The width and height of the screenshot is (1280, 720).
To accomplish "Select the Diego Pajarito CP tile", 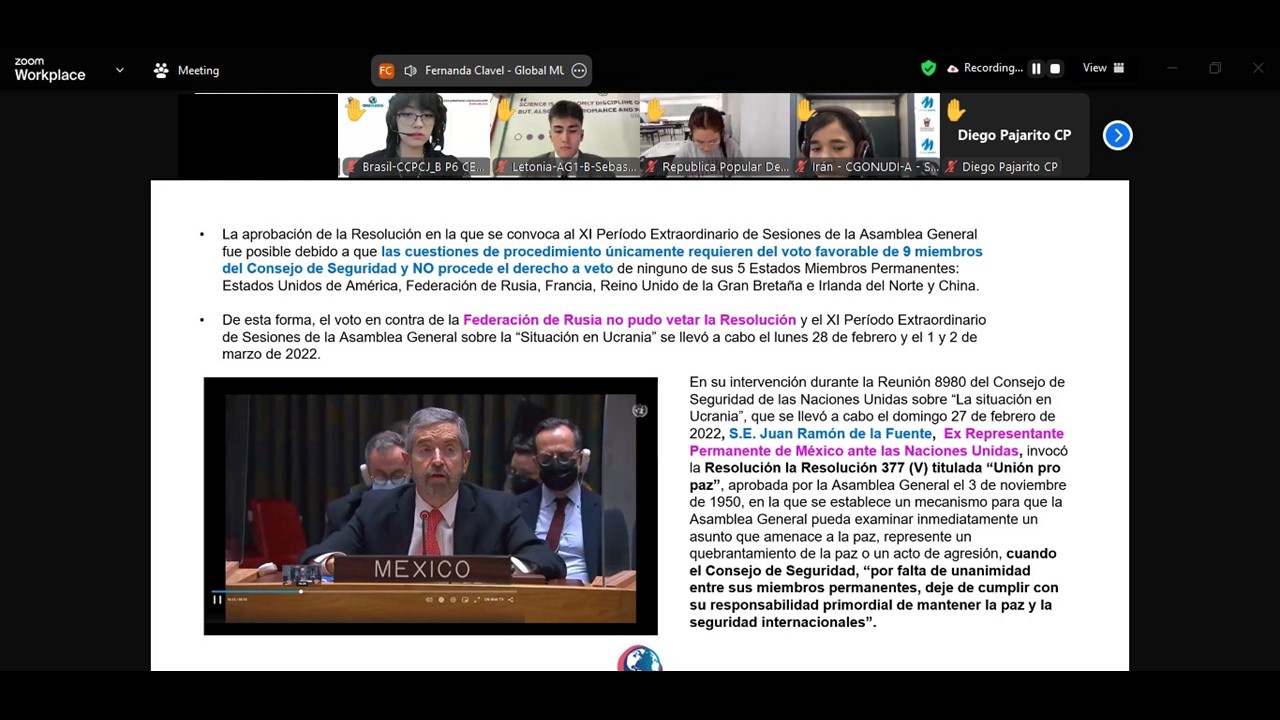I will (x=1013, y=135).
